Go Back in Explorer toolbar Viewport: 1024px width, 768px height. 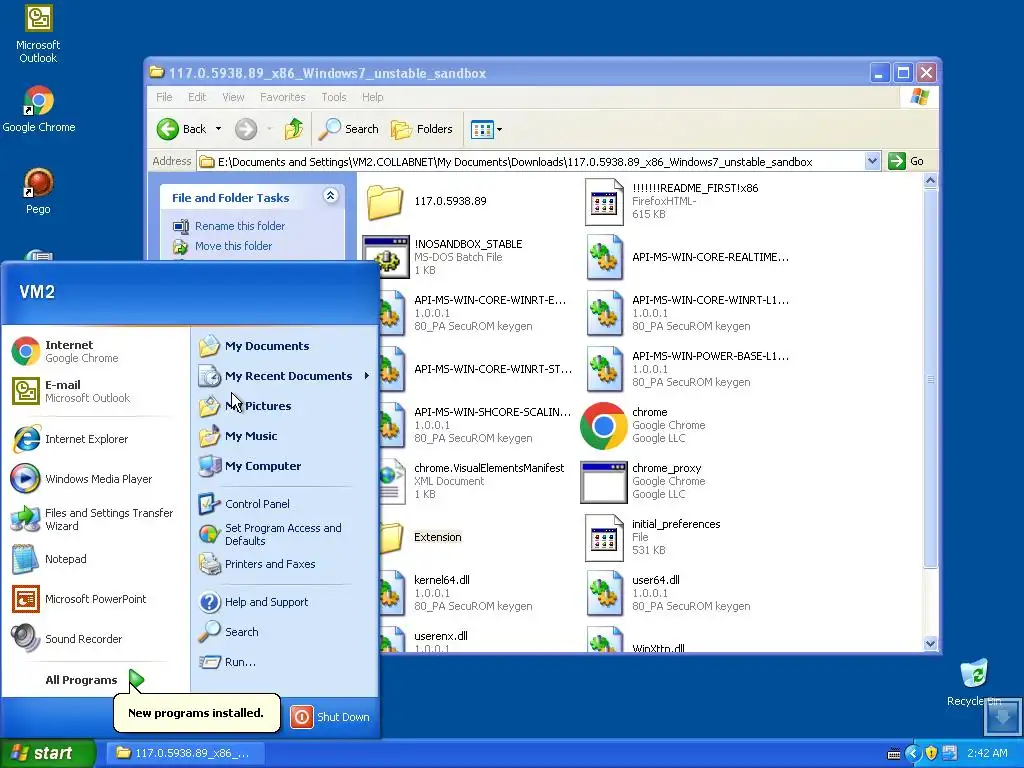(x=182, y=129)
